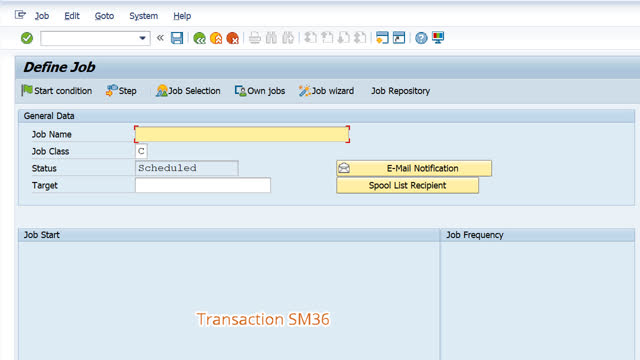Viewport: 640px width, 360px height.
Task: Click the Job Repository button
Action: tap(400, 91)
